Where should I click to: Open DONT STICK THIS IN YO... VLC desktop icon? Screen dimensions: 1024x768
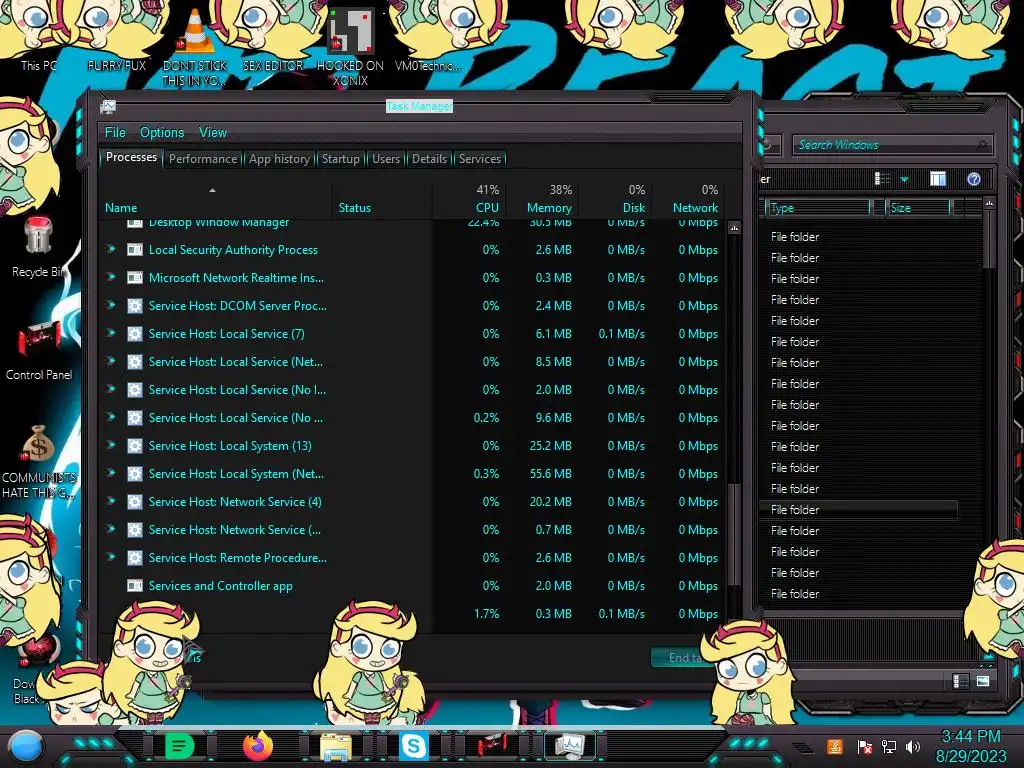coord(195,46)
